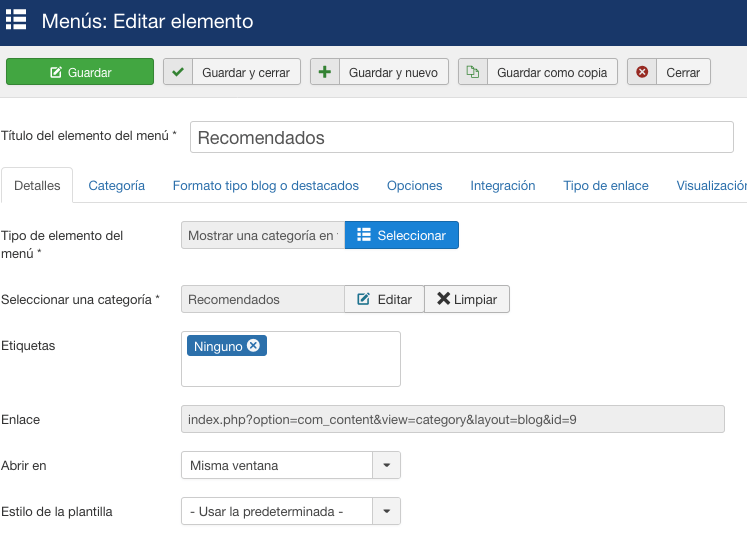Remove the Ninguno tag with its X
This screenshot has height=557, width=747.
click(253, 345)
